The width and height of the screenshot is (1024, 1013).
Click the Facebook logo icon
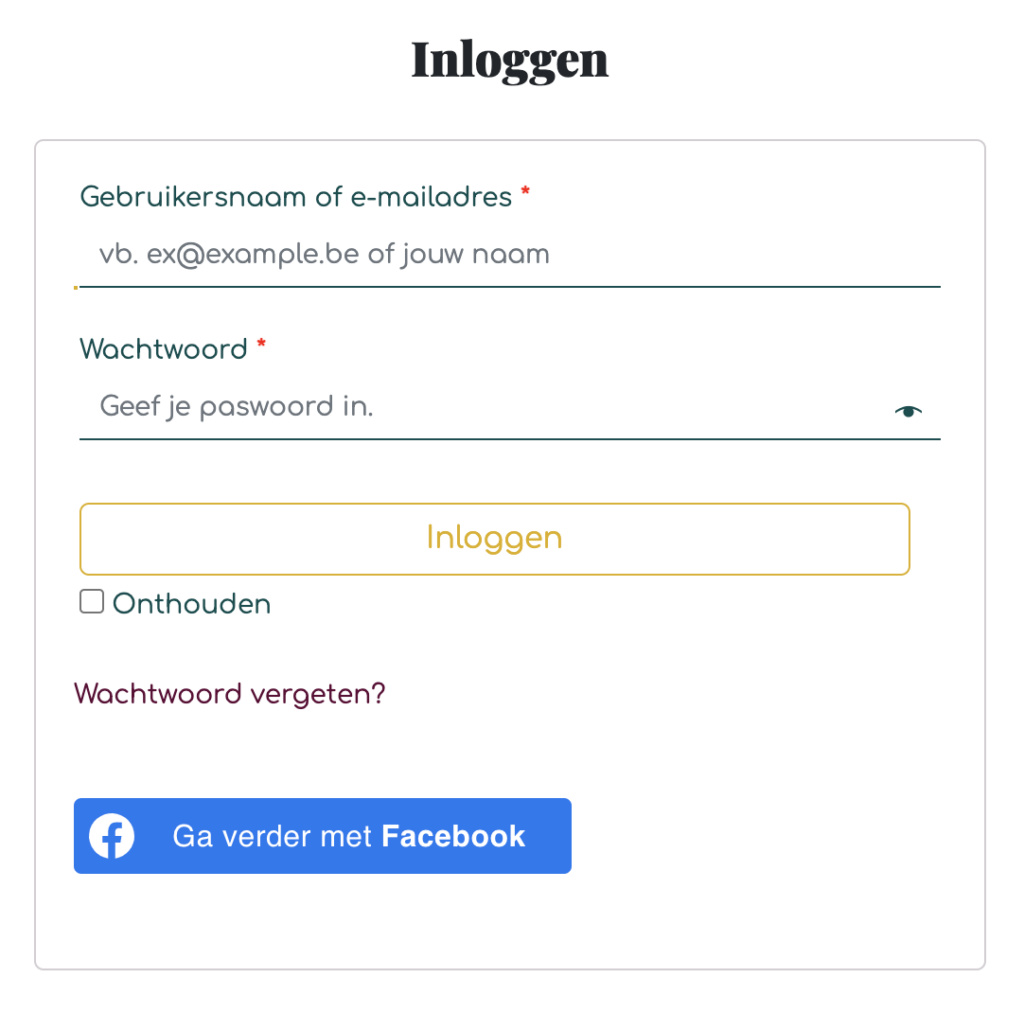click(x=112, y=835)
